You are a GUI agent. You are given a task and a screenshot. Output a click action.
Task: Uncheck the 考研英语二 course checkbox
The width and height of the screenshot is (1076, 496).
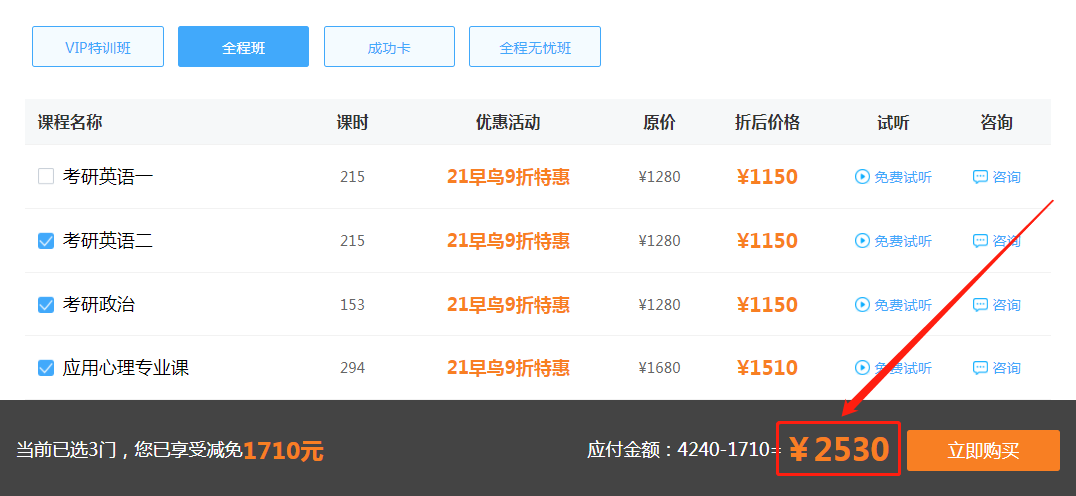46,241
